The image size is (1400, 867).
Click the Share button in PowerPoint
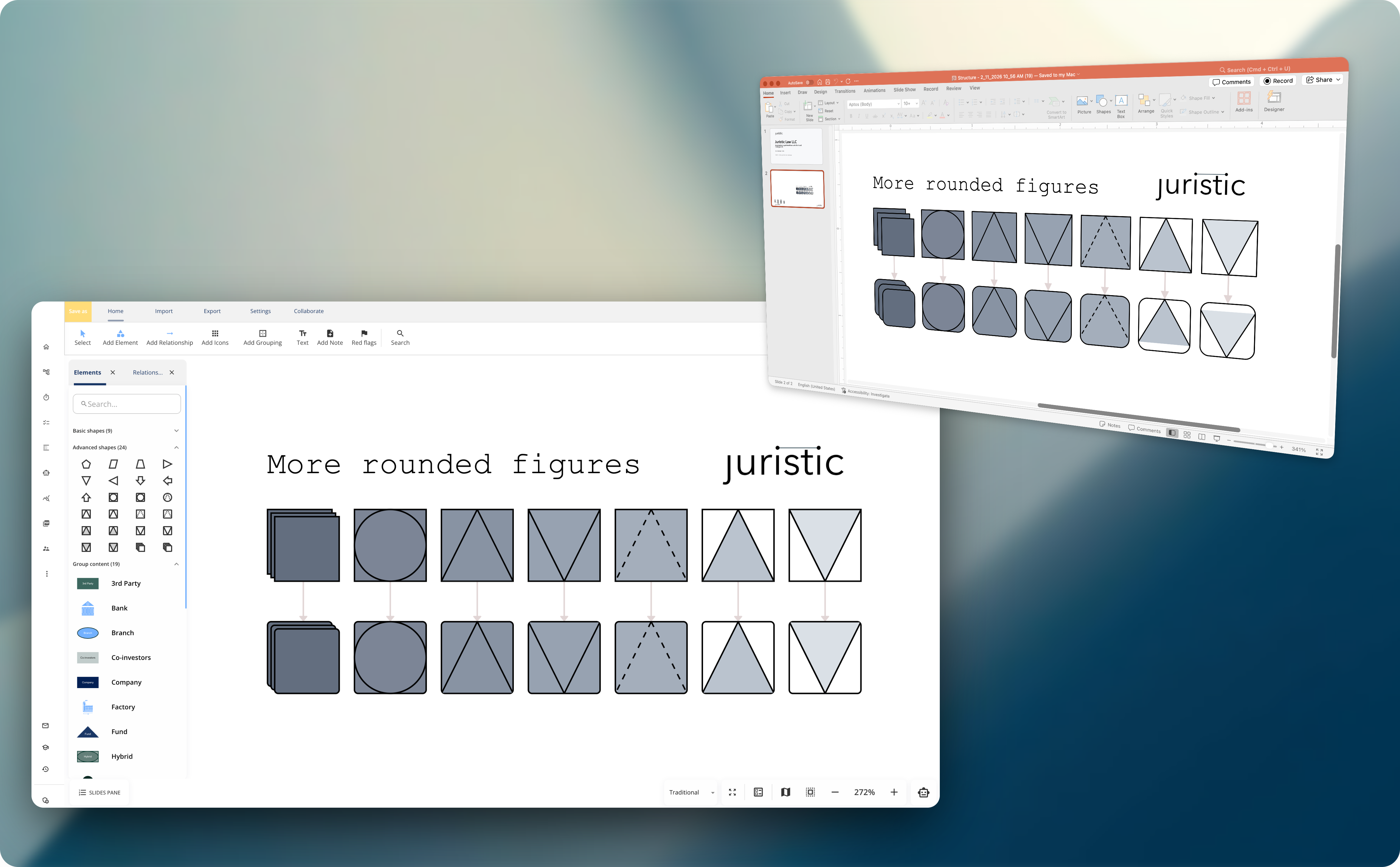point(1322,80)
